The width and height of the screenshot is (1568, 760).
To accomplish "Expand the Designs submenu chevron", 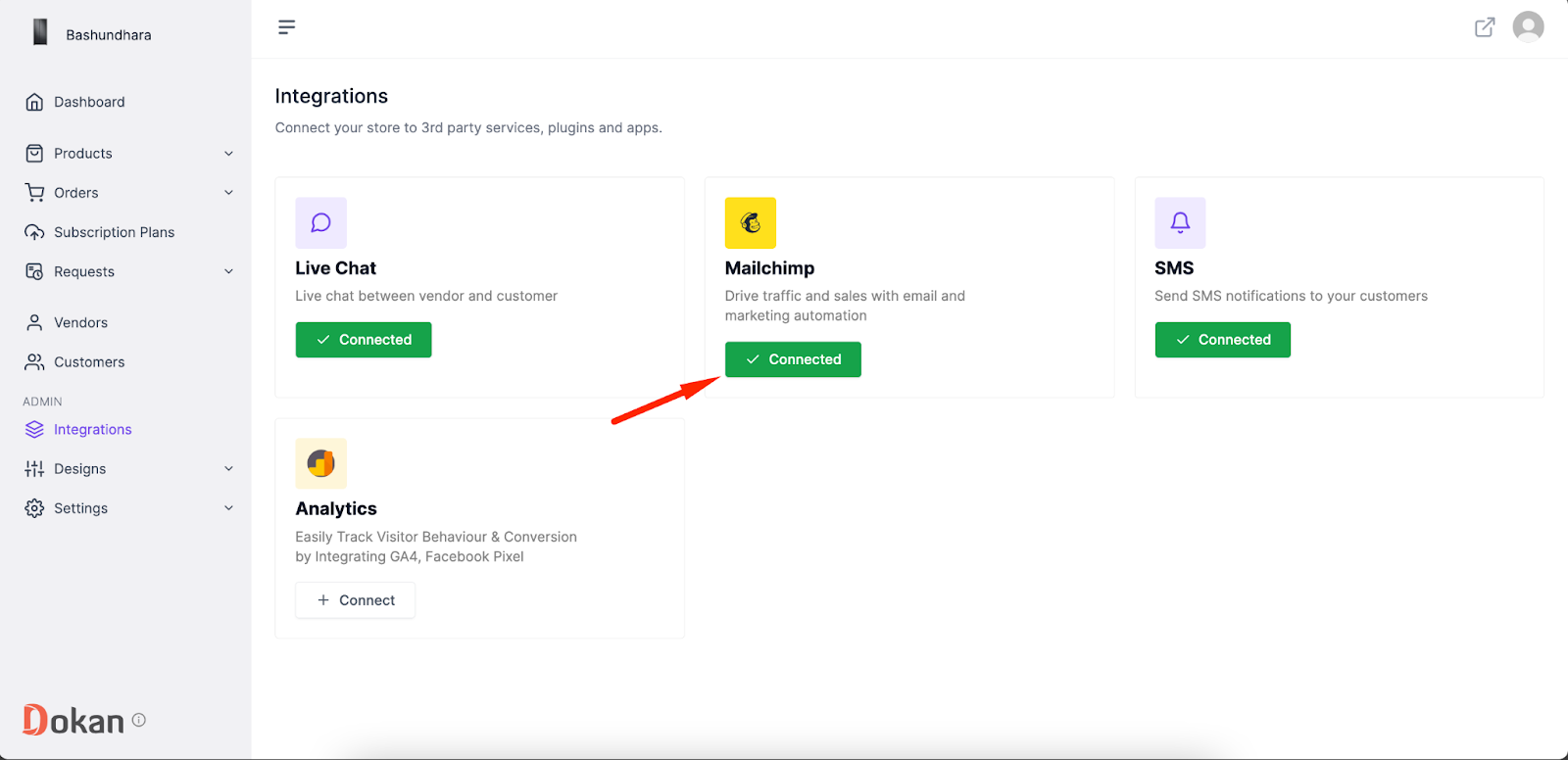I will pos(228,469).
